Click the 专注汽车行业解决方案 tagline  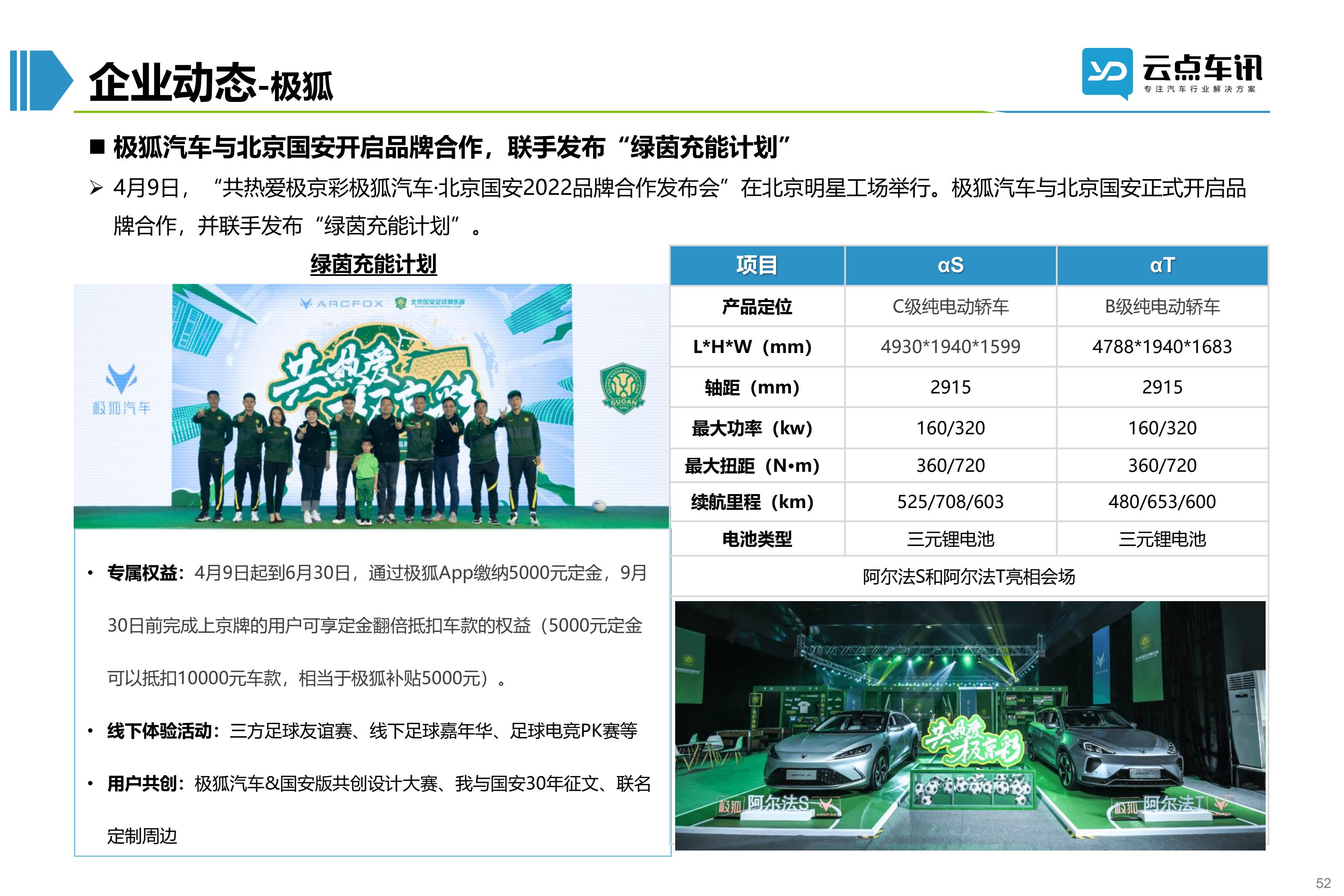pos(1200,89)
